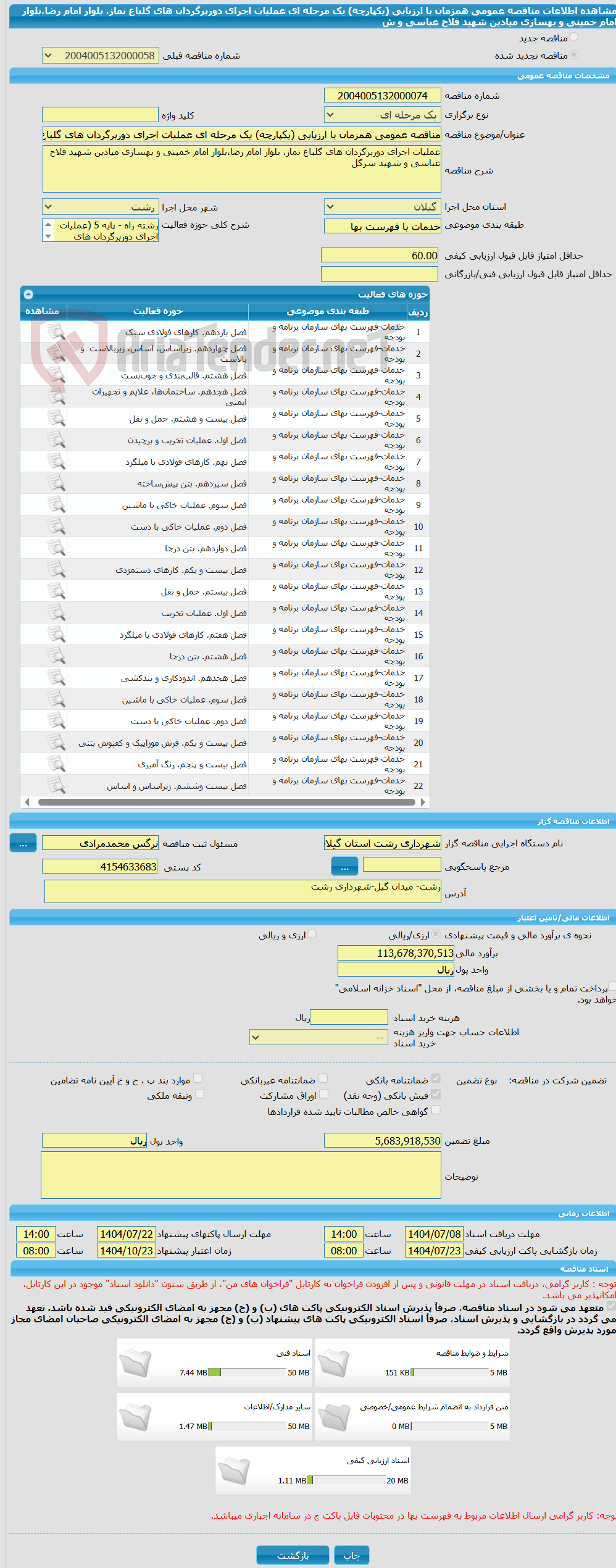Open the سایر مدارک/اطلاعات folder icon
Screen dimensions: 616x1568
pos(135,1417)
